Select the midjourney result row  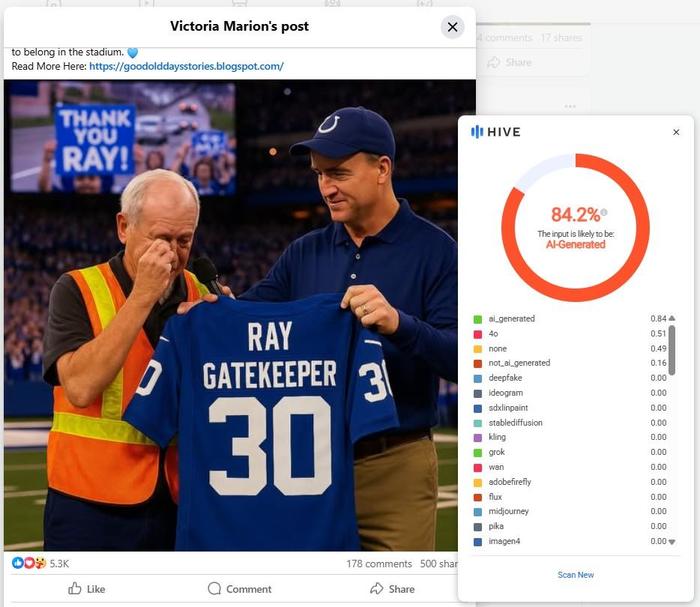575,511
